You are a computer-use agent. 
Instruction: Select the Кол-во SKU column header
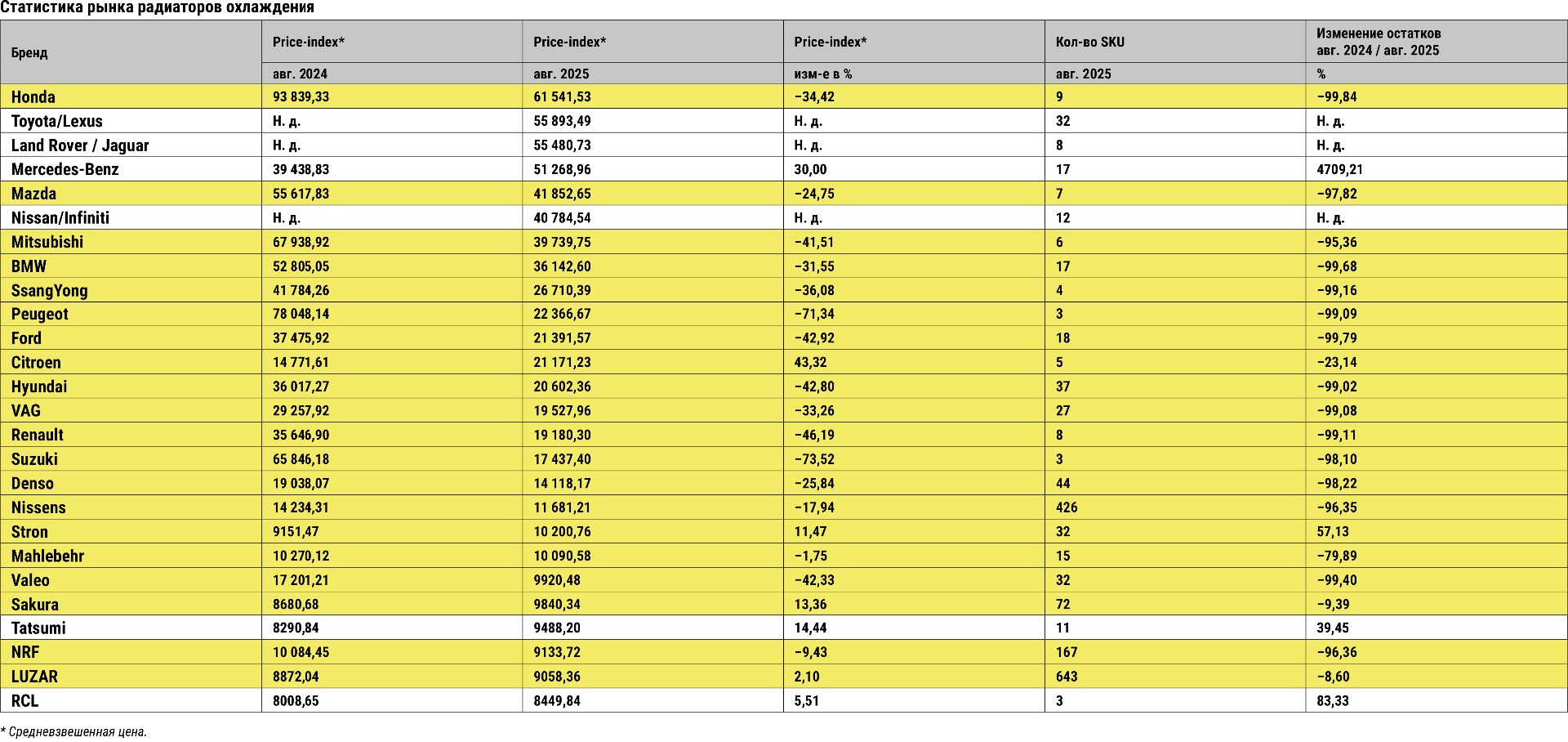1089,42
